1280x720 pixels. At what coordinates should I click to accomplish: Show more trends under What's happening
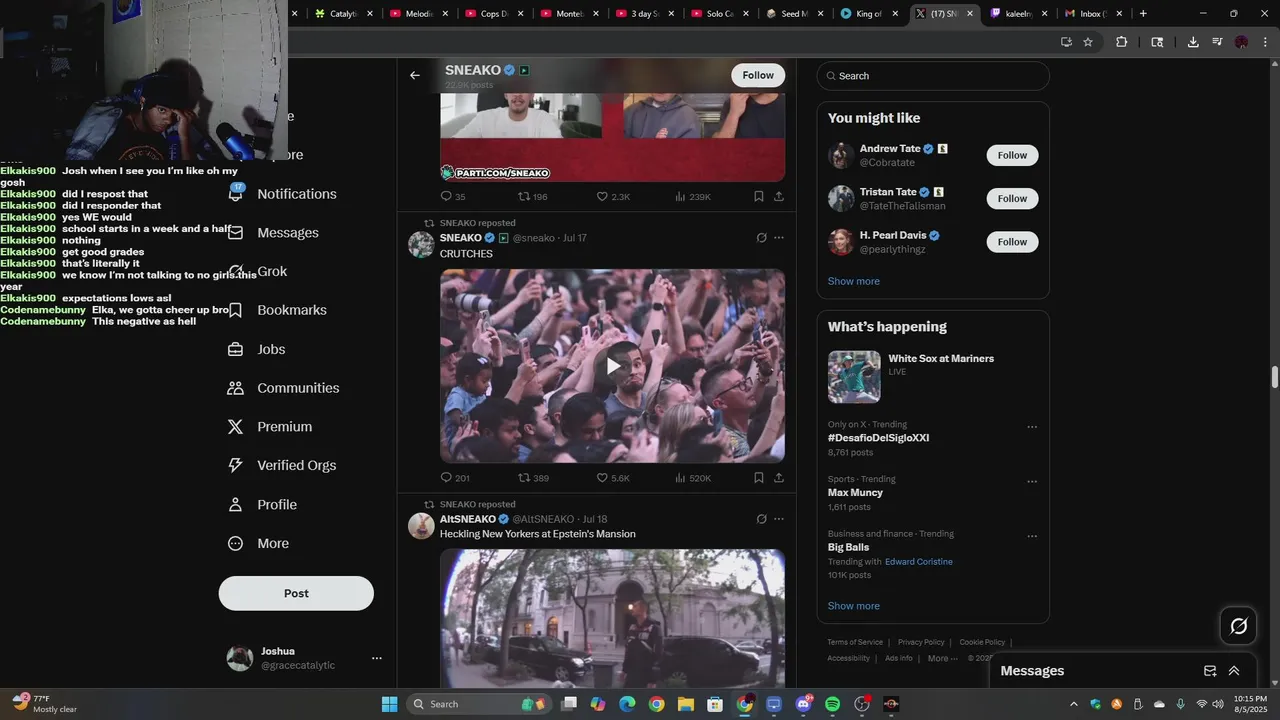pos(854,606)
